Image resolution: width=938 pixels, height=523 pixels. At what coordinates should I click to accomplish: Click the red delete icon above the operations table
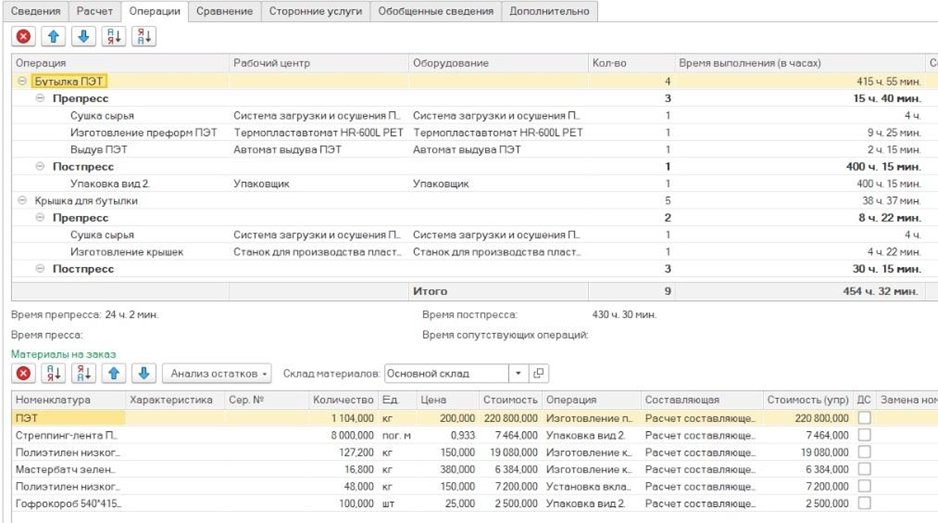pyautogui.click(x=23, y=37)
